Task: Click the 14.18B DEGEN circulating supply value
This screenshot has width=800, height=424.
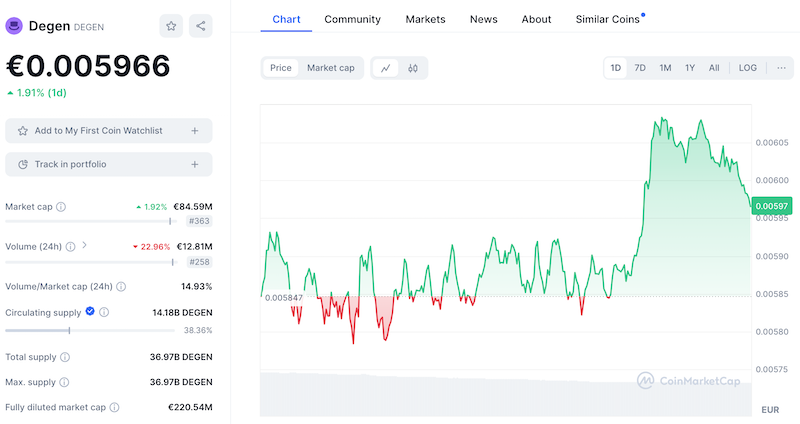Action: pyautogui.click(x=182, y=312)
